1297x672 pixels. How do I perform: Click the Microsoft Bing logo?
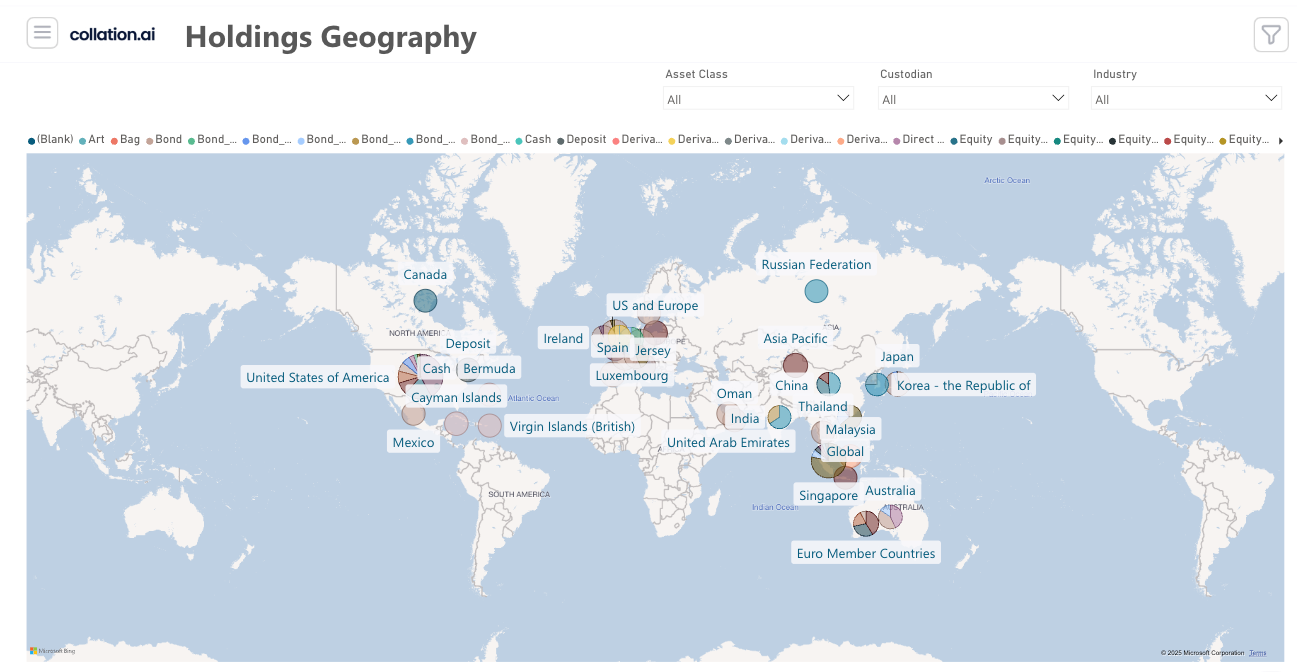(52, 651)
